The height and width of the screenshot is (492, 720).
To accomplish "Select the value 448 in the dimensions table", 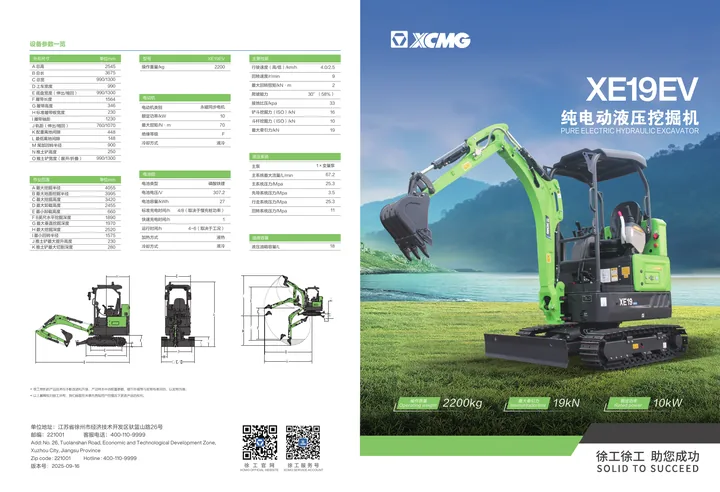I will pos(112,132).
